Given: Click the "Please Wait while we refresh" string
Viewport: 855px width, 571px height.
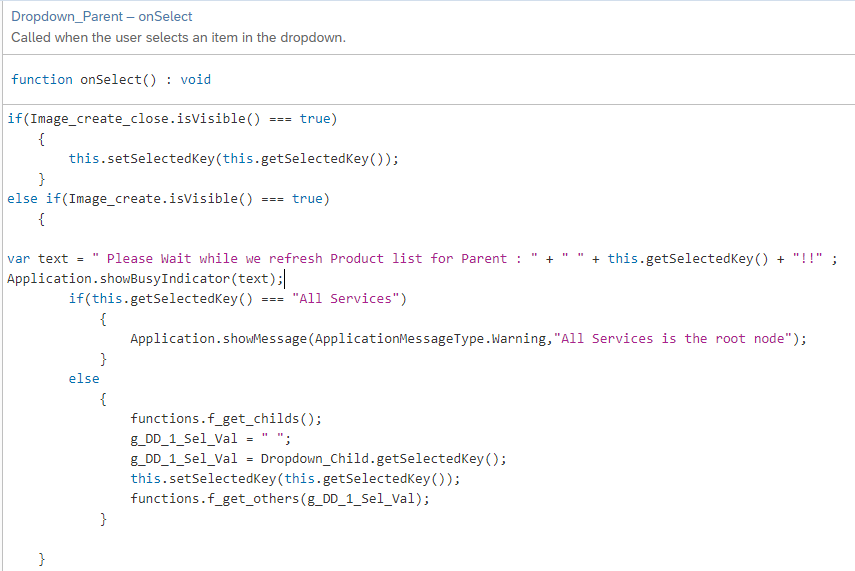Looking at the screenshot, I should click(315, 259).
